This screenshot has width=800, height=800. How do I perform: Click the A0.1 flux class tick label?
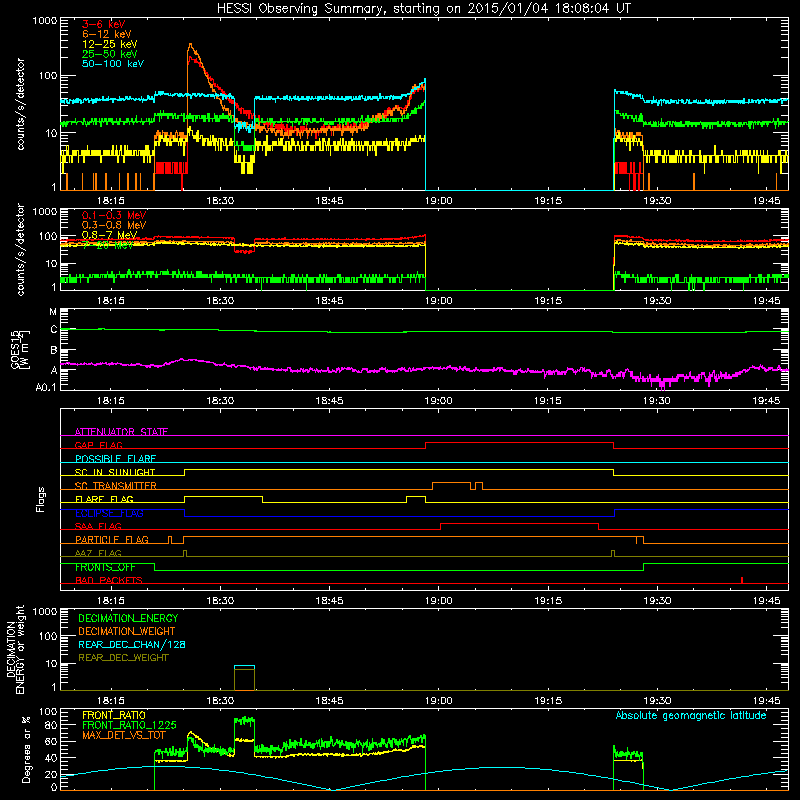46,388
